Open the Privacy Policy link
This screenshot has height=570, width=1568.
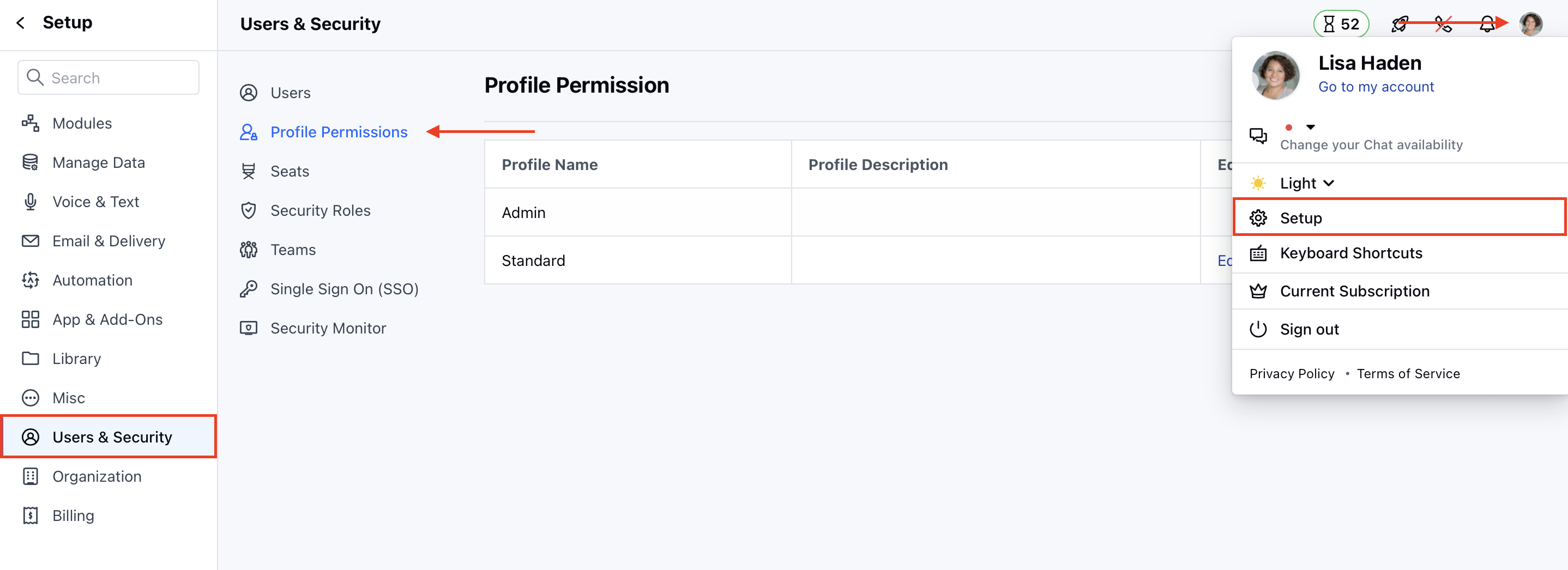tap(1292, 373)
